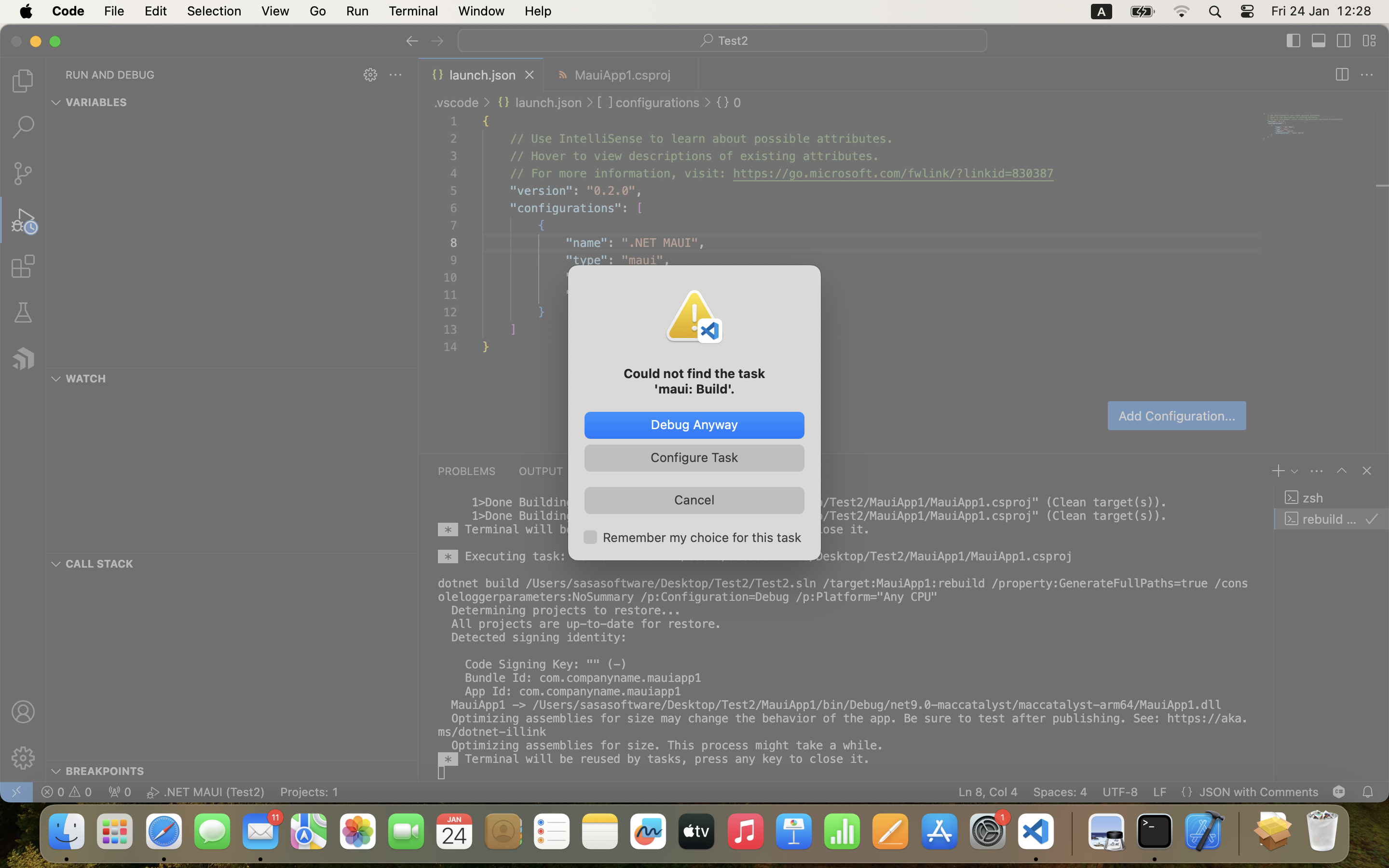Click the .vscode breadcrumb folder

pos(456,103)
